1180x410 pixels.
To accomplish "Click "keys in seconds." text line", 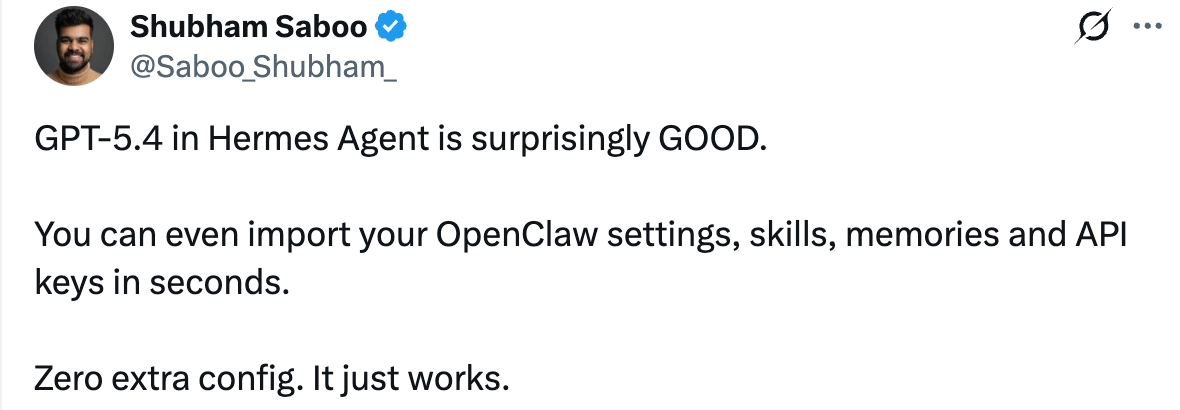I will click(x=162, y=284).
